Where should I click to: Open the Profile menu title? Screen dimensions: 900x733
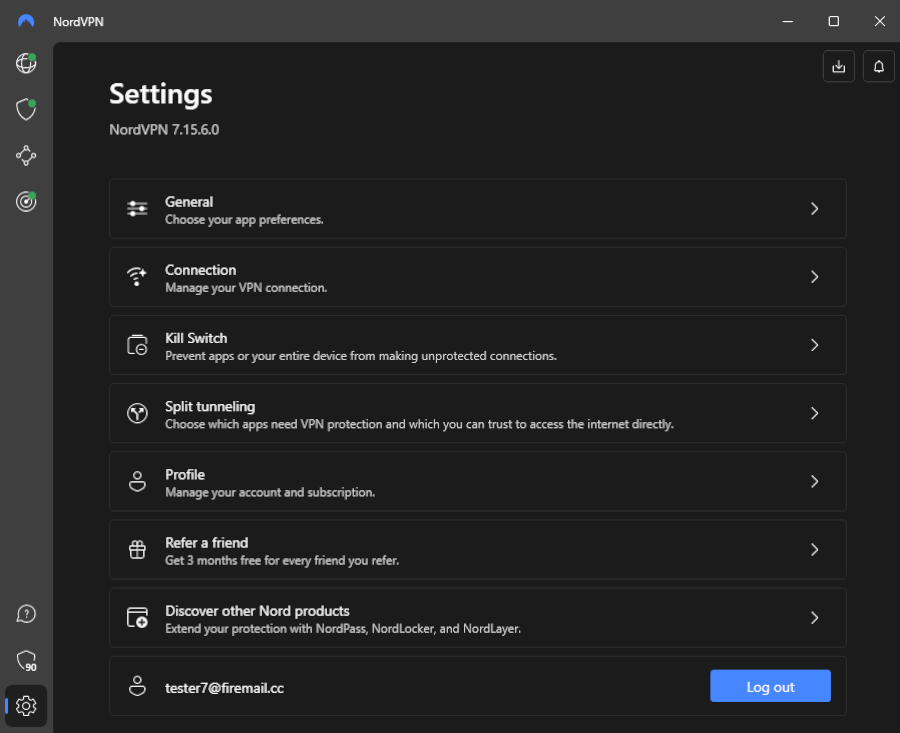(x=185, y=475)
